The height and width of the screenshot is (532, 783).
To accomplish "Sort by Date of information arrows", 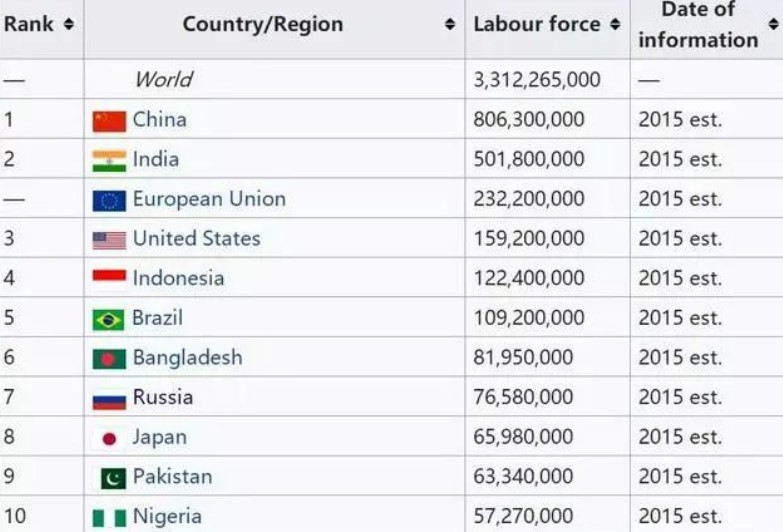I will tap(774, 24).
